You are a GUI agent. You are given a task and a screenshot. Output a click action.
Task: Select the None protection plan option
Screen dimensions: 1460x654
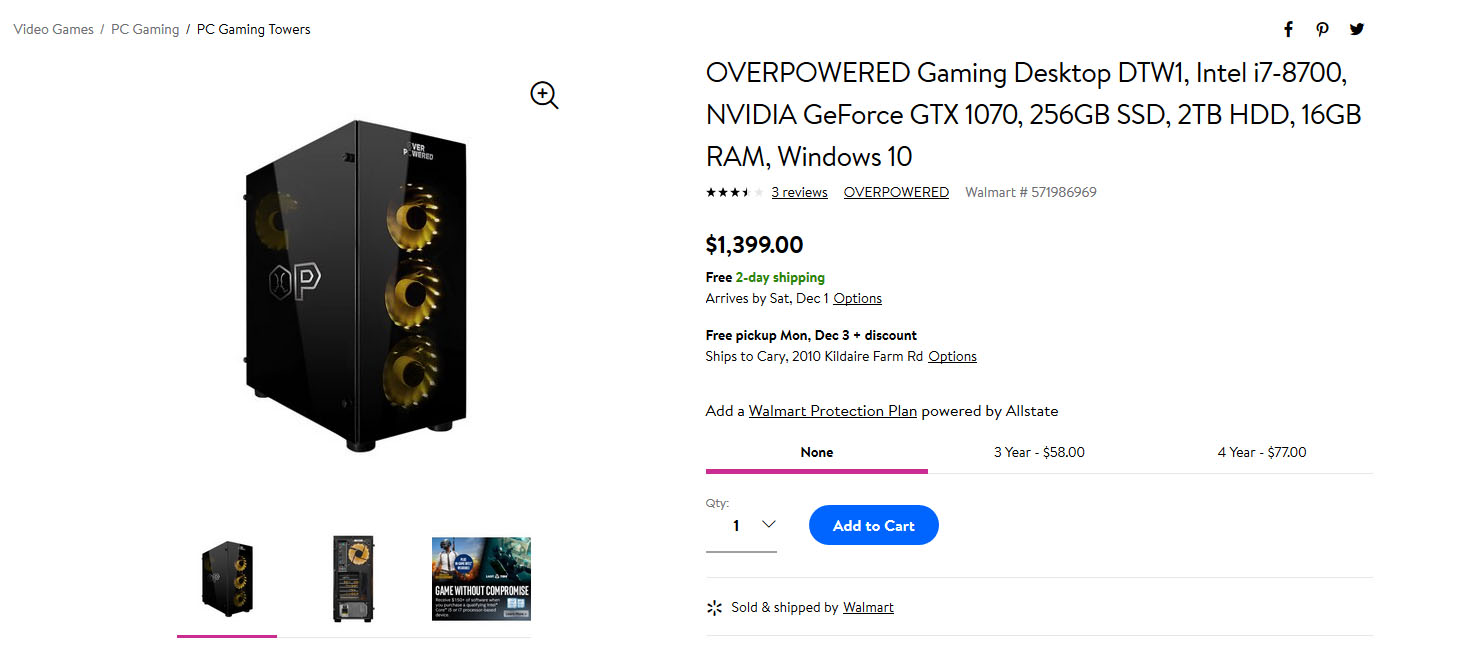click(816, 452)
